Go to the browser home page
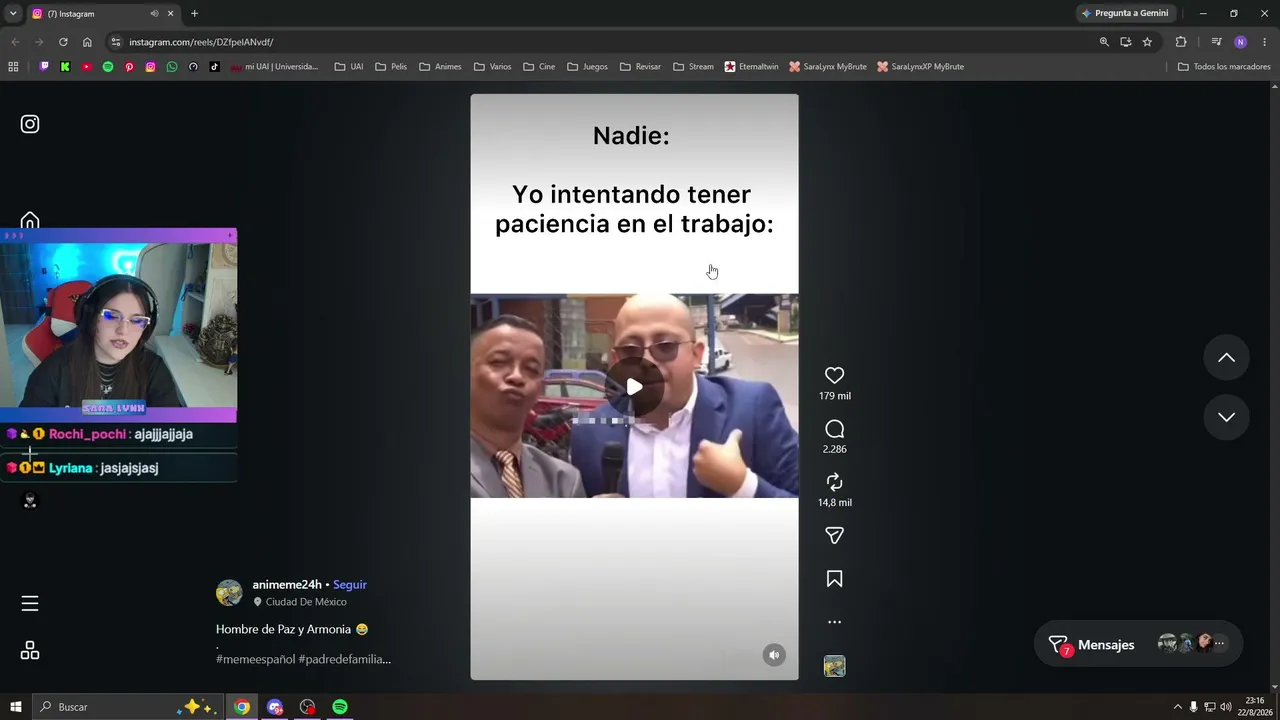Image resolution: width=1280 pixels, height=720 pixels. pos(87,42)
